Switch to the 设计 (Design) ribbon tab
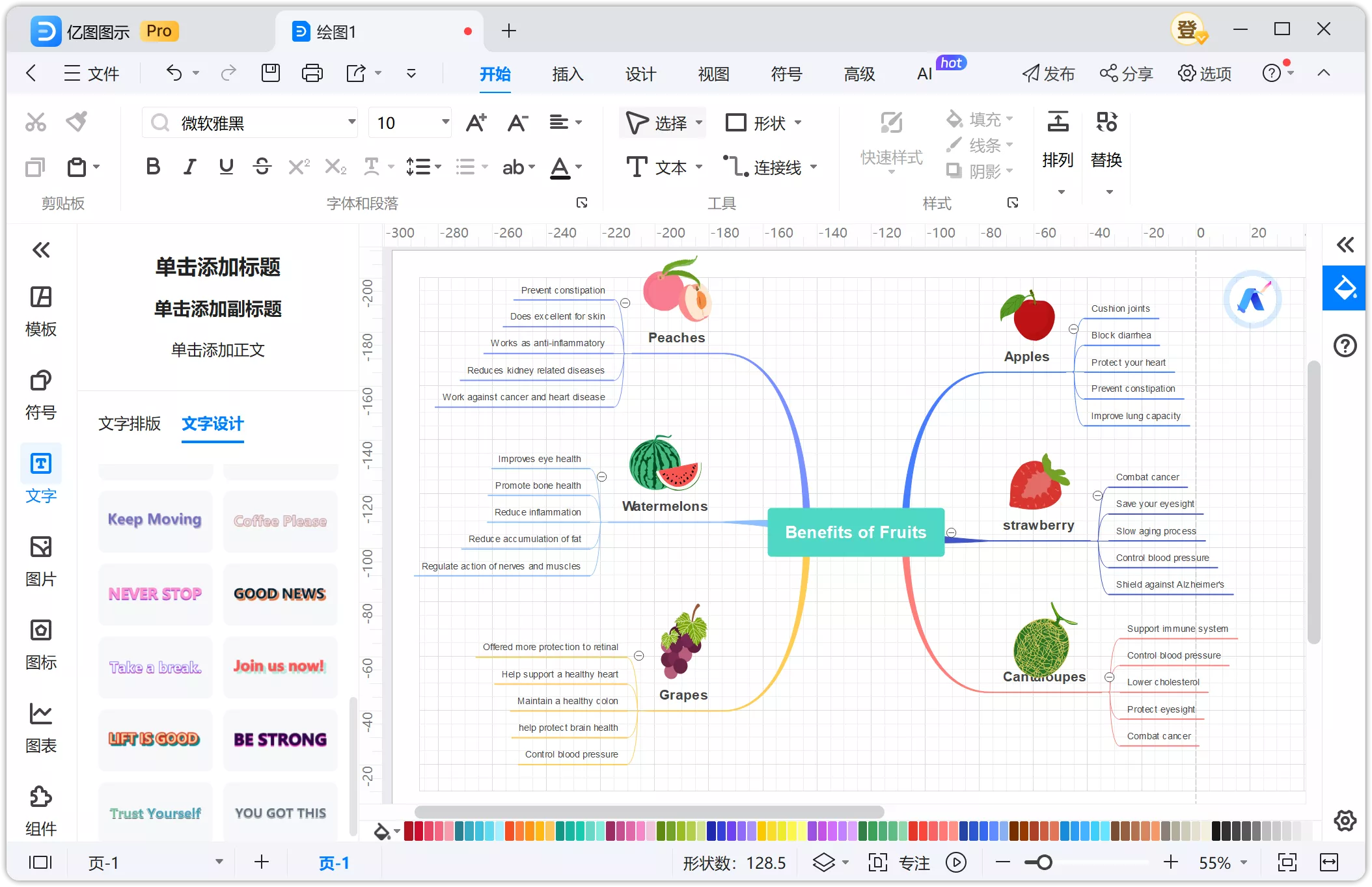This screenshot has height=887, width=1372. coord(642,73)
